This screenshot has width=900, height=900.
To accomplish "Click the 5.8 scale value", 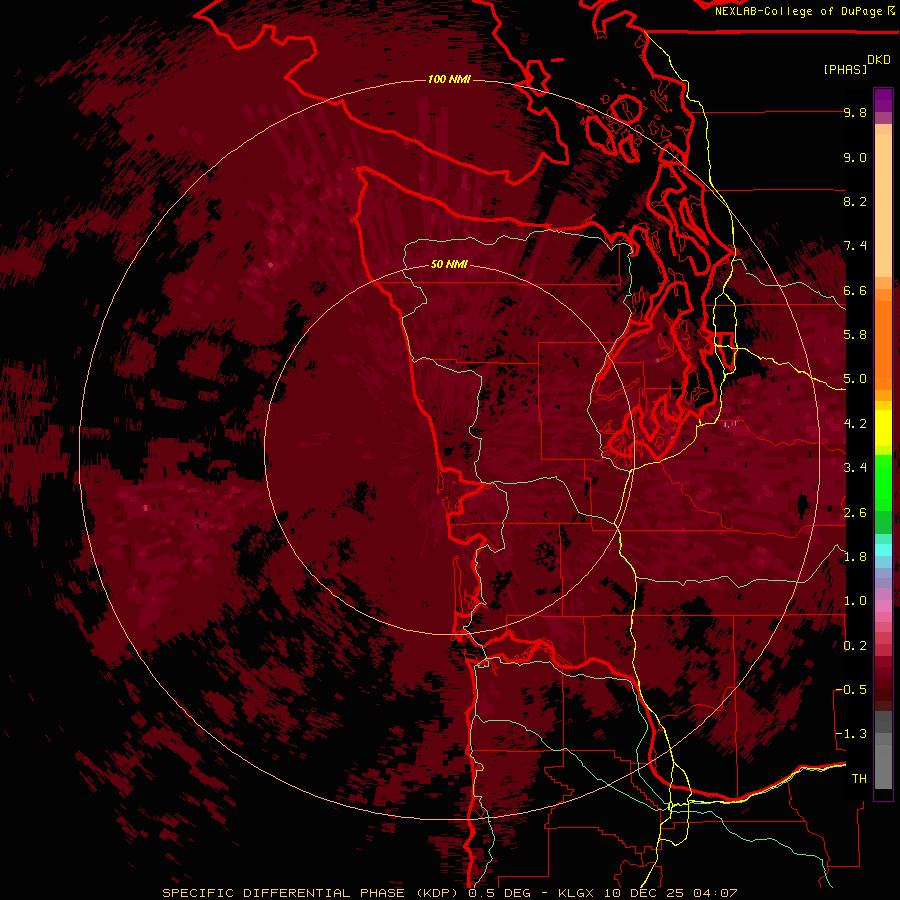I will click(855, 335).
